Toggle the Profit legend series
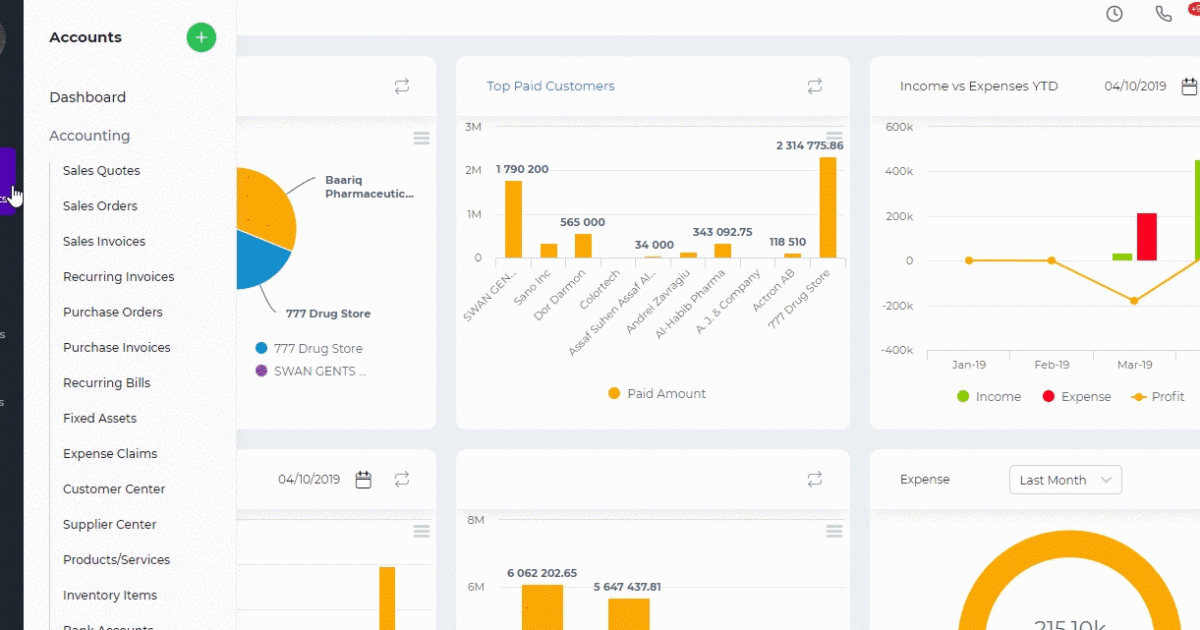1200x630 pixels. (1157, 397)
